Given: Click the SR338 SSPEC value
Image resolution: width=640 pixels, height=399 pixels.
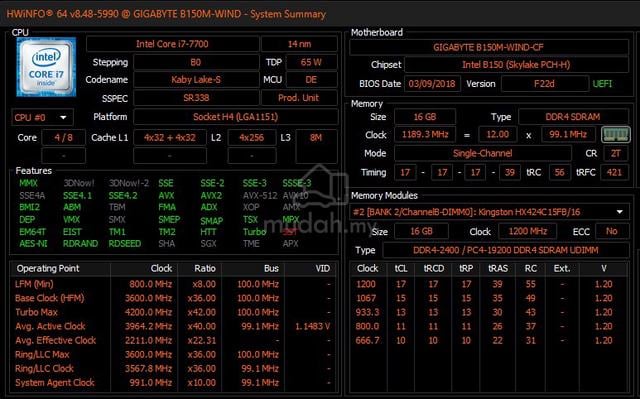Looking at the screenshot, I should point(196,98).
